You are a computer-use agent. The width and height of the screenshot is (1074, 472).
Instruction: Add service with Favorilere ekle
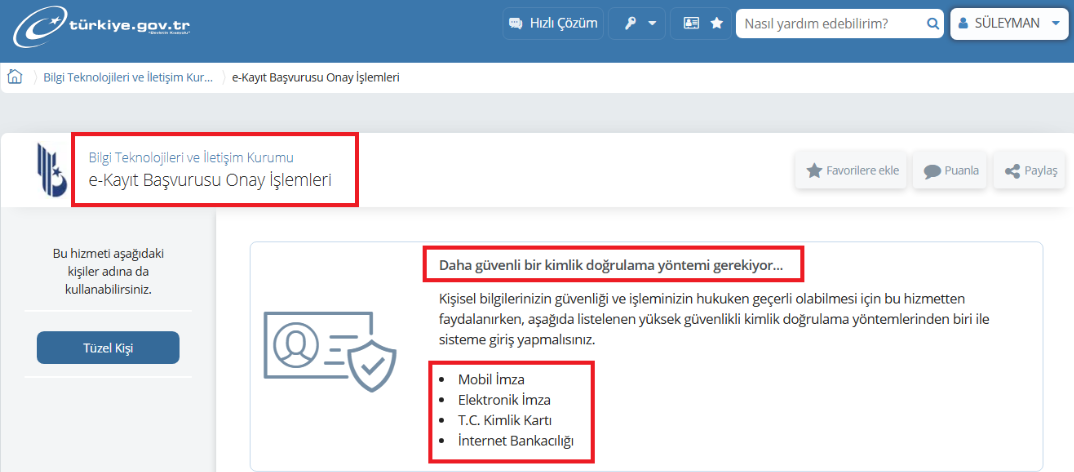(851, 171)
